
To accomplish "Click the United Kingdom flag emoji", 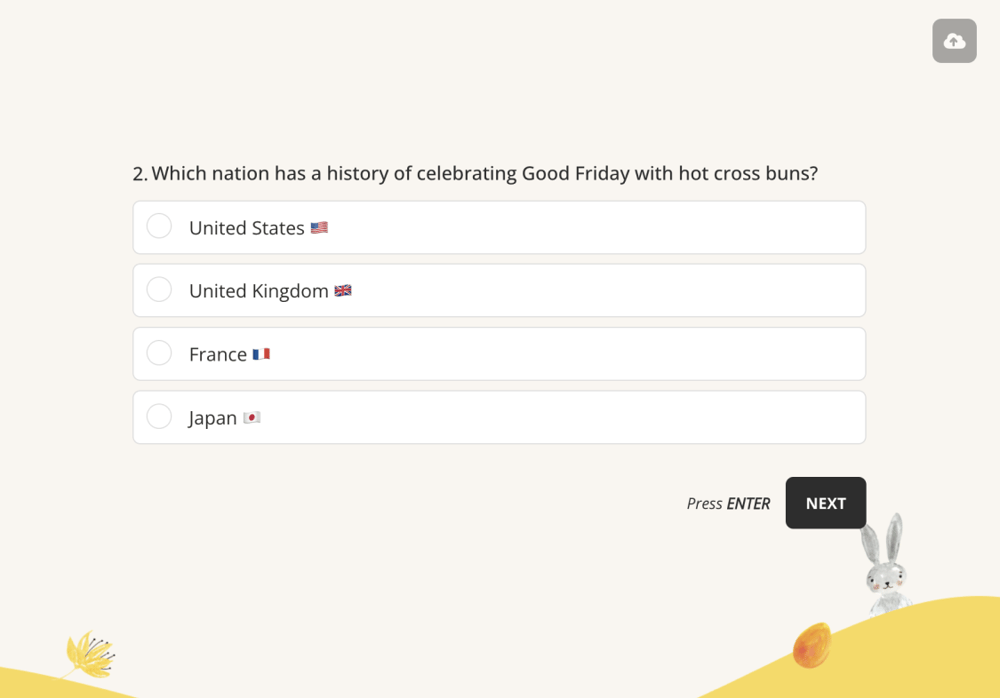I will click(x=343, y=291).
